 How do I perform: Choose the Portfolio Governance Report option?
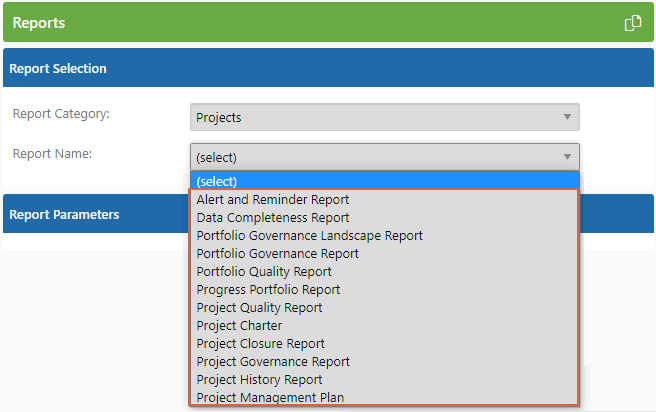pyautogui.click(x=384, y=253)
